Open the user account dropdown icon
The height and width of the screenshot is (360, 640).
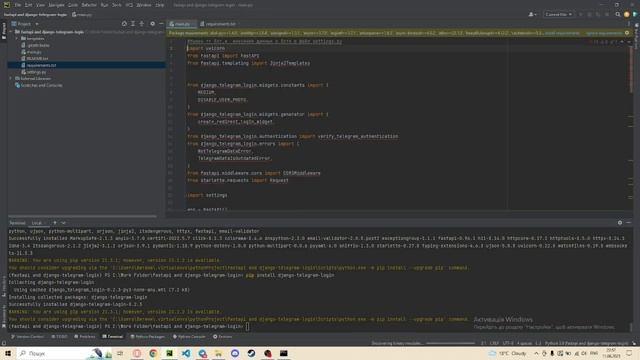pos(532,14)
